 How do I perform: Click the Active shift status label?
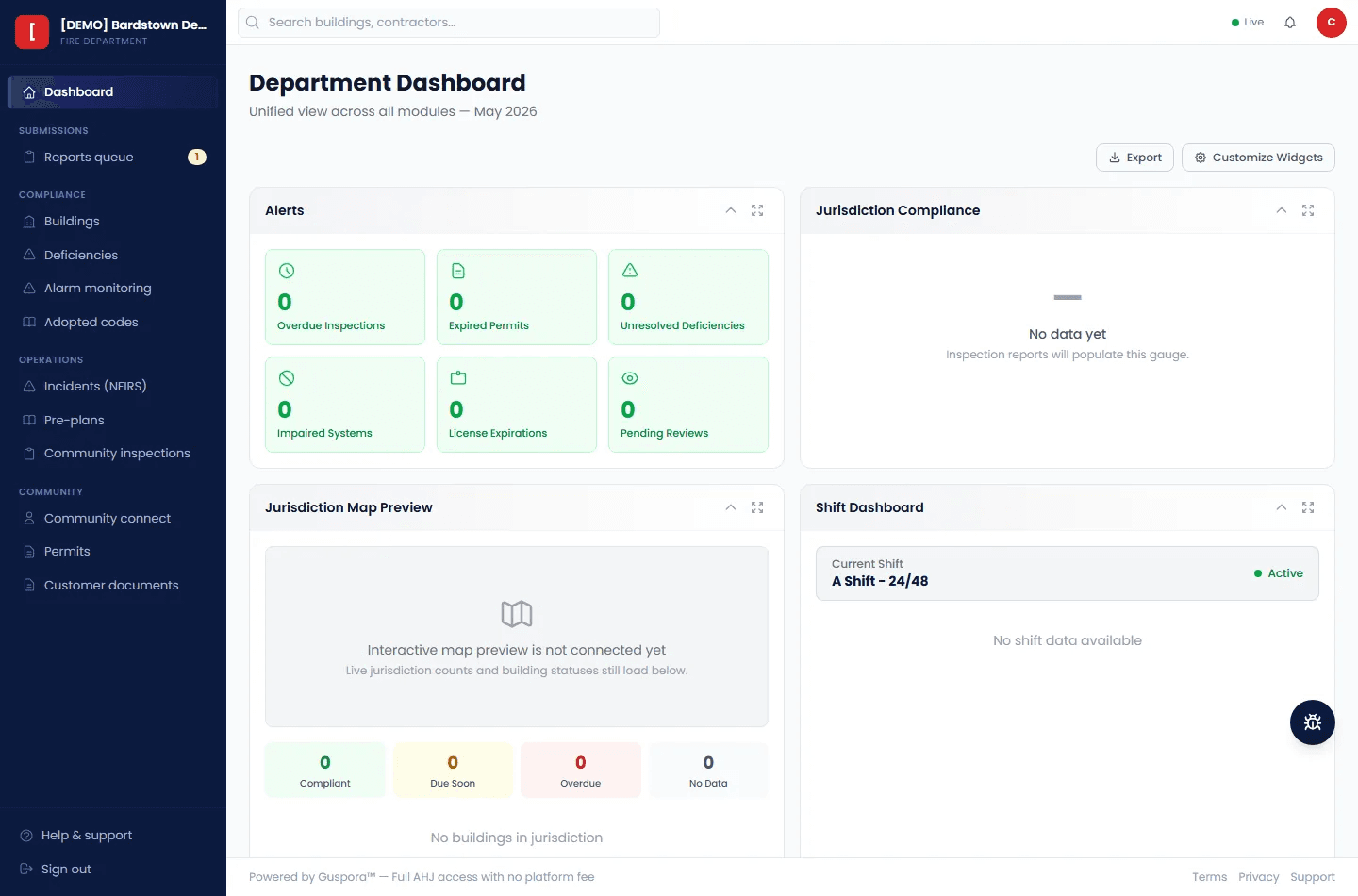[x=1279, y=573]
